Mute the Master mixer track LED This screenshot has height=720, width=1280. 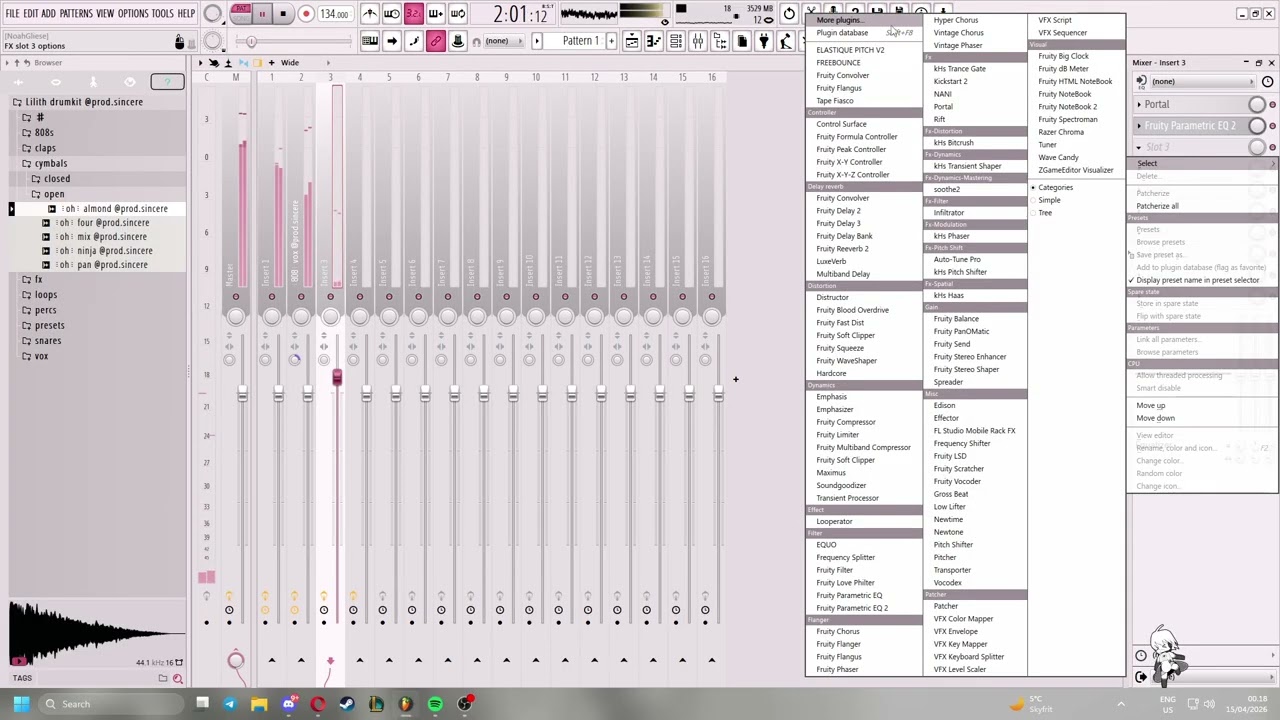click(x=236, y=297)
